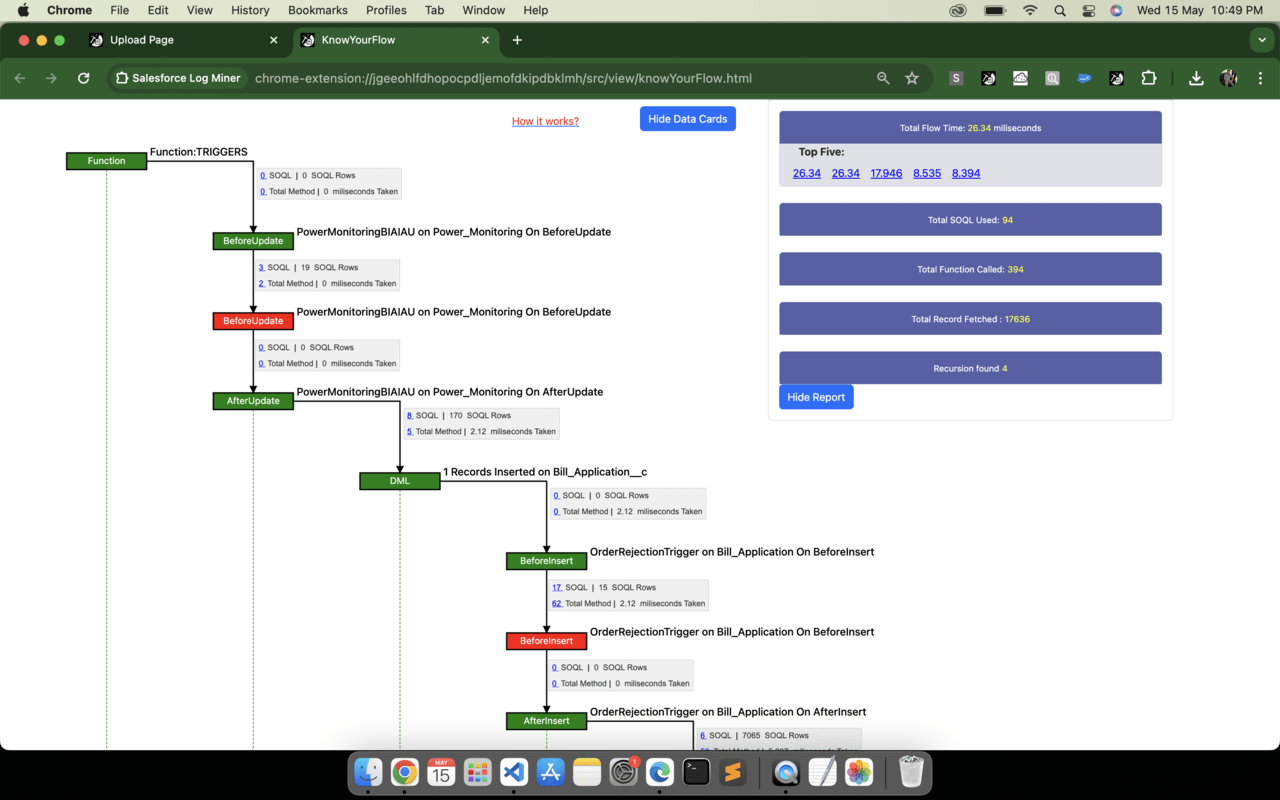Click the bookmark star in the address bar
This screenshot has width=1280, height=800.
coord(911,77)
